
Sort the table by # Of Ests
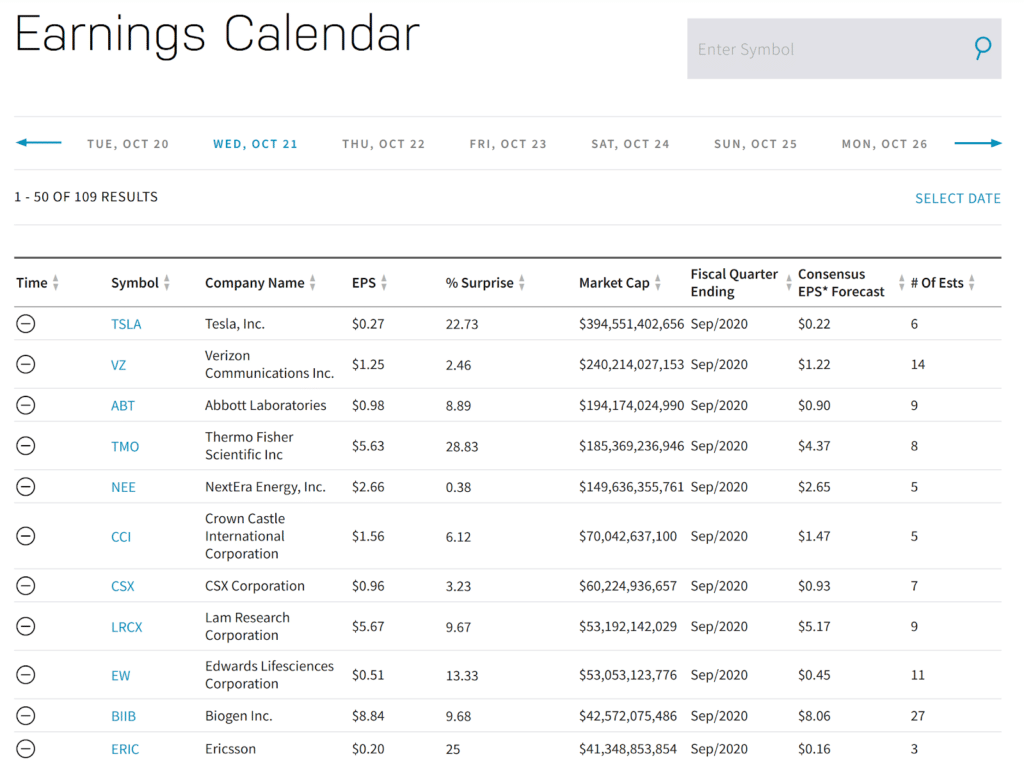972,283
